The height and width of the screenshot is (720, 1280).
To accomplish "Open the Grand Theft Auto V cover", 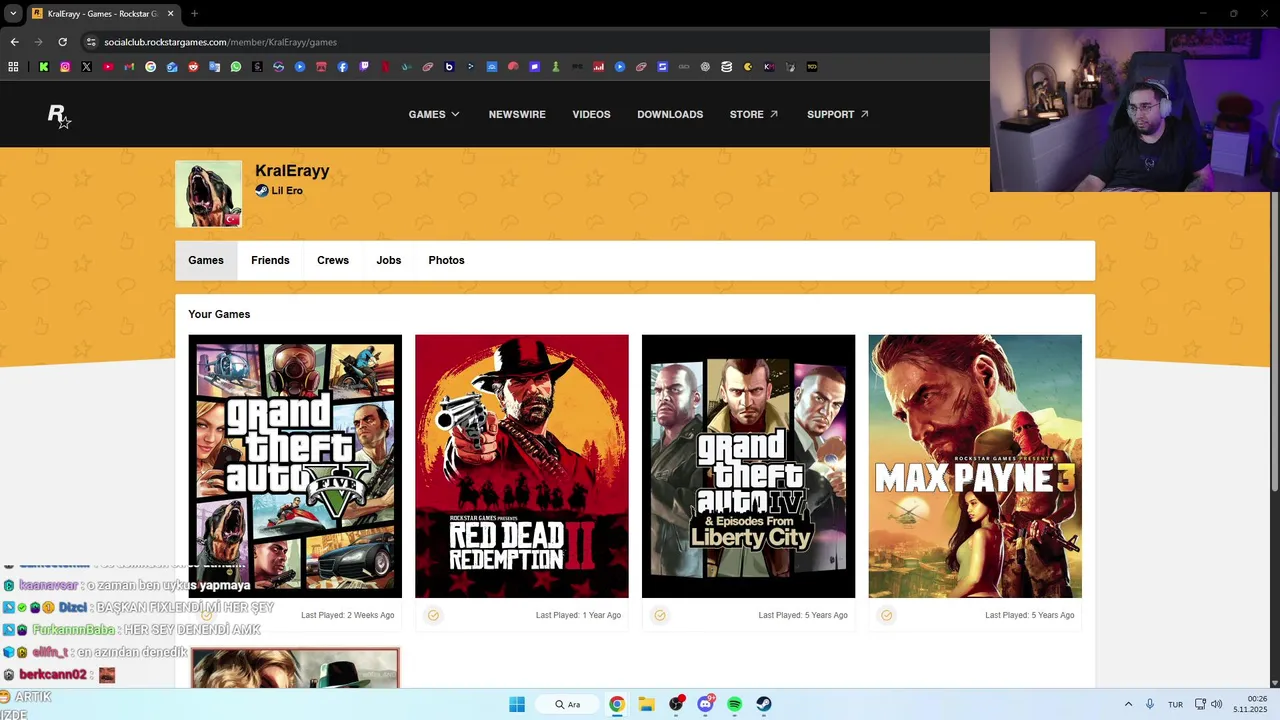I will 295,466.
